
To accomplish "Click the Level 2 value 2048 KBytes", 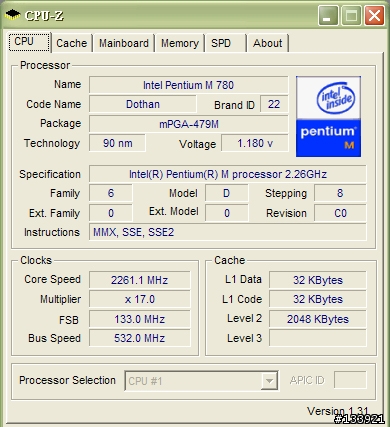I will click(x=318, y=319).
